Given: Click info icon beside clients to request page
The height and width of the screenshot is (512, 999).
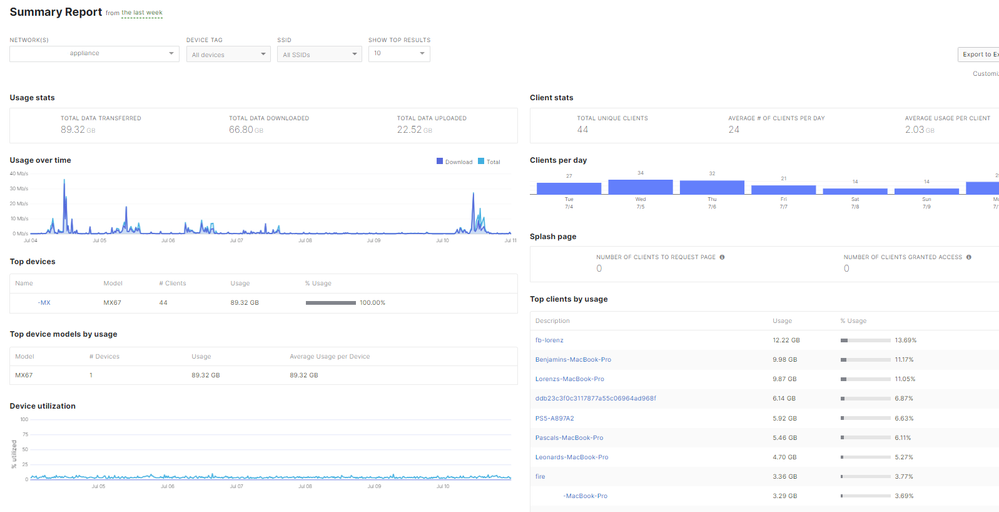Looking at the screenshot, I should coord(722,257).
